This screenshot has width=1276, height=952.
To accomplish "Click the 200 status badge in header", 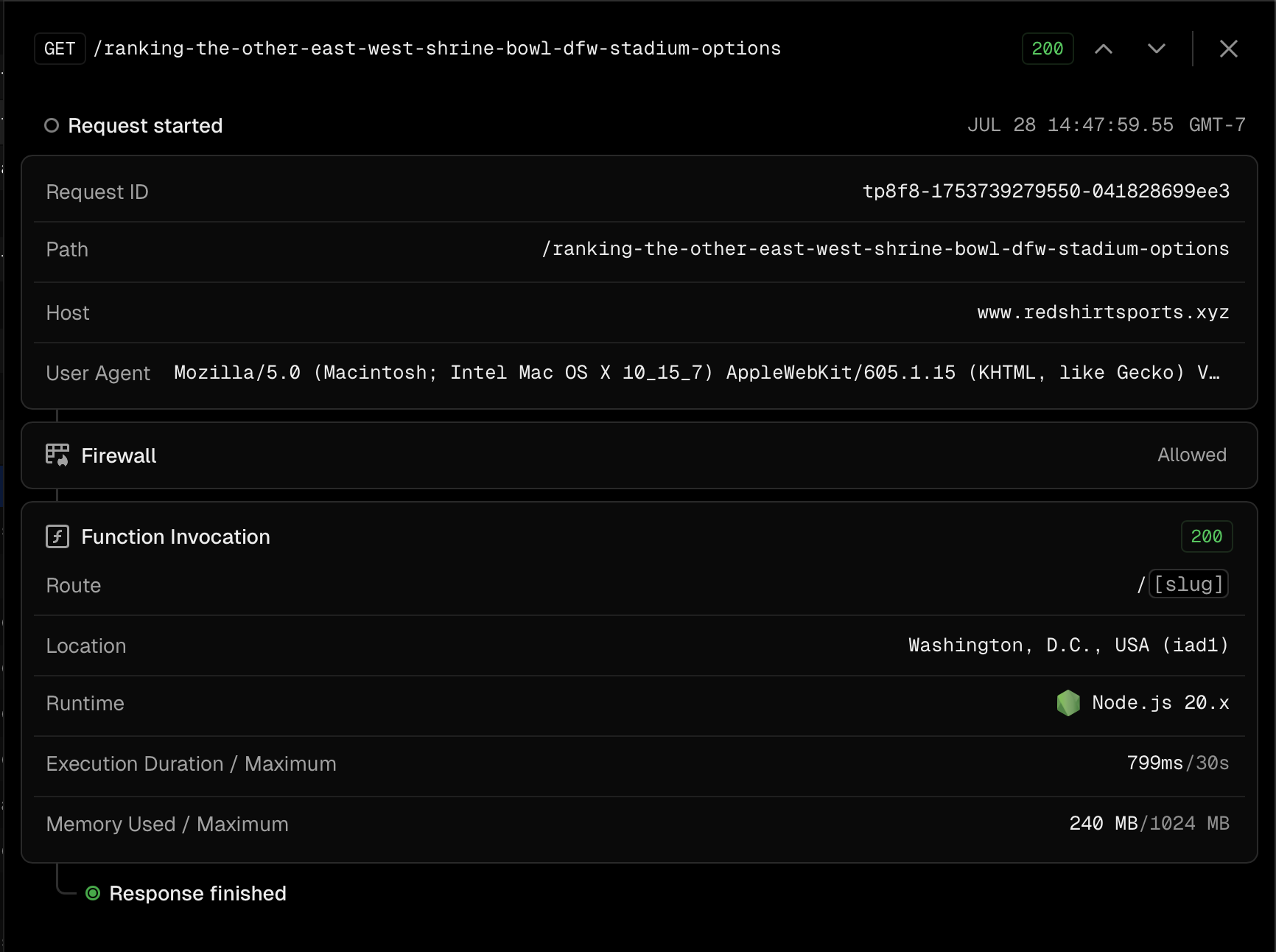I will click(x=1048, y=49).
